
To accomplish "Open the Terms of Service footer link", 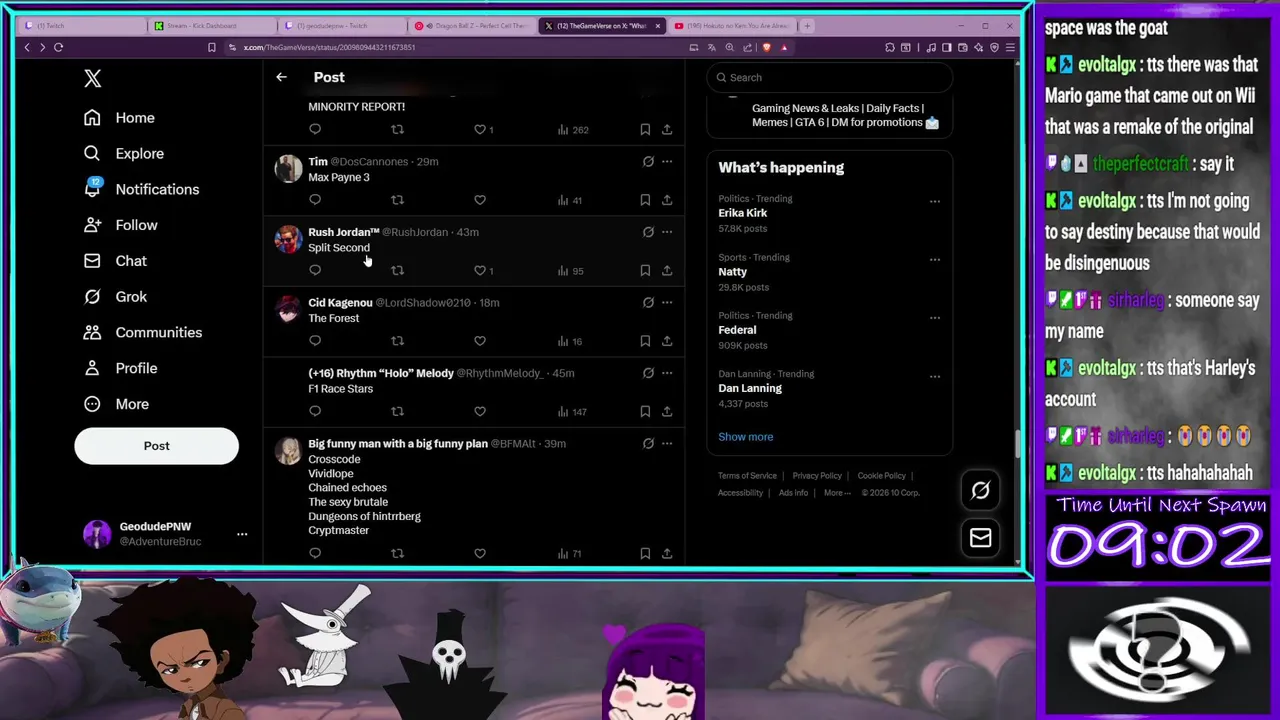I will (x=747, y=476).
